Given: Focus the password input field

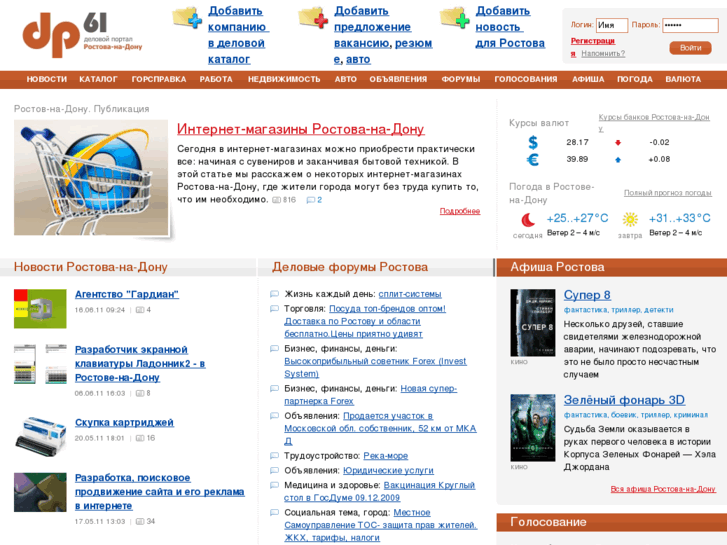Looking at the screenshot, I should [x=689, y=25].
